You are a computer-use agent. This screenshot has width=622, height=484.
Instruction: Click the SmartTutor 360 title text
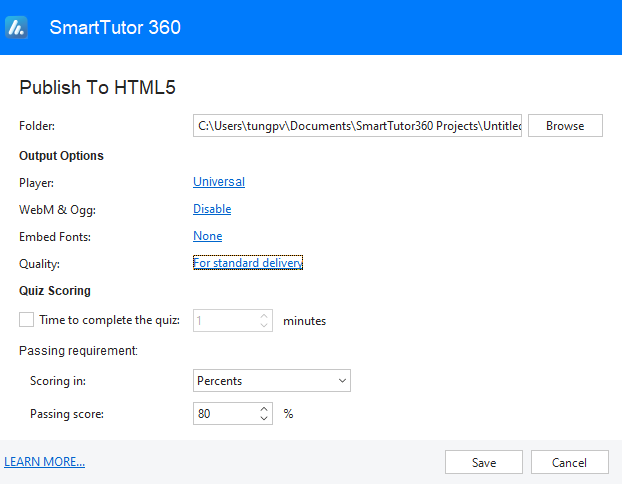coord(115,27)
